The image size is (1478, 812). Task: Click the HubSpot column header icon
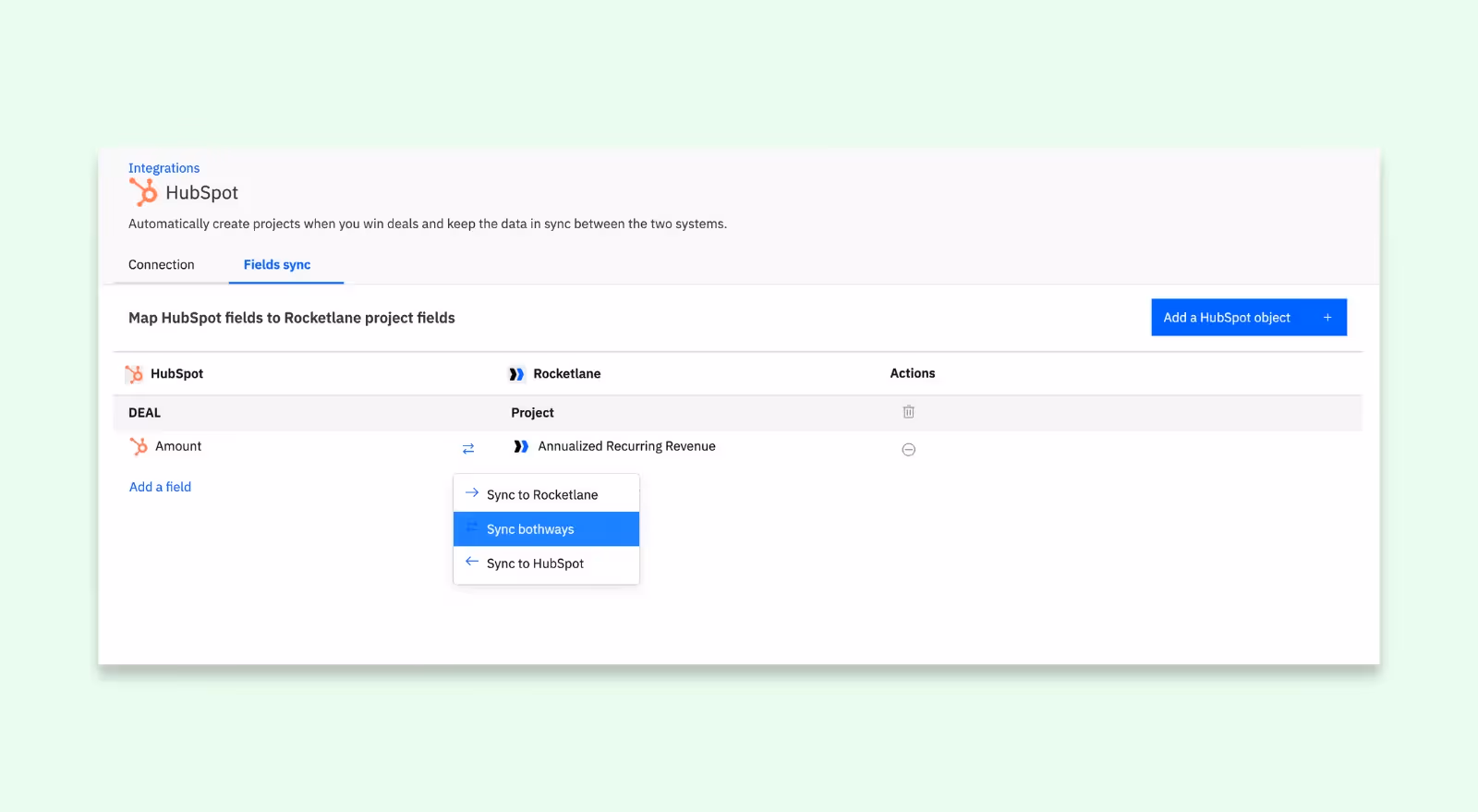click(134, 373)
